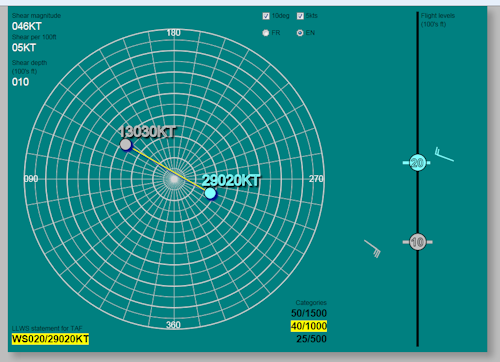Click the 50/1500 category
This screenshot has width=500, height=362.
(x=309, y=313)
